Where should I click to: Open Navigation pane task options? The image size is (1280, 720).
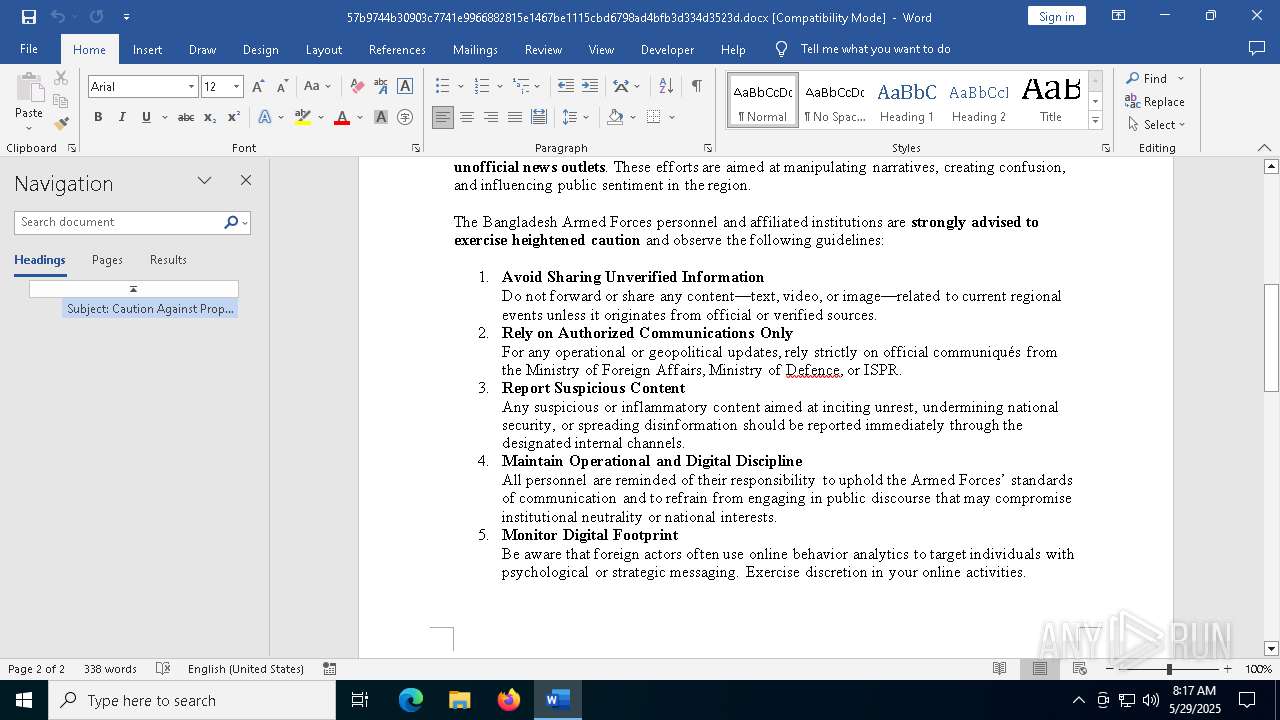point(205,181)
